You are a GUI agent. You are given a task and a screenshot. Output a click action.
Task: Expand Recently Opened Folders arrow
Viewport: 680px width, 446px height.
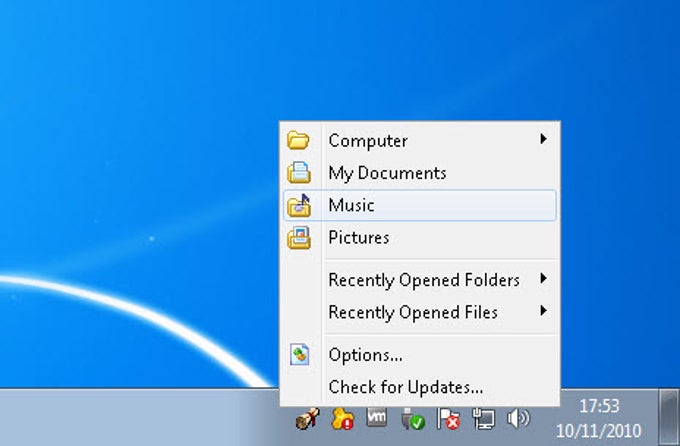point(543,279)
